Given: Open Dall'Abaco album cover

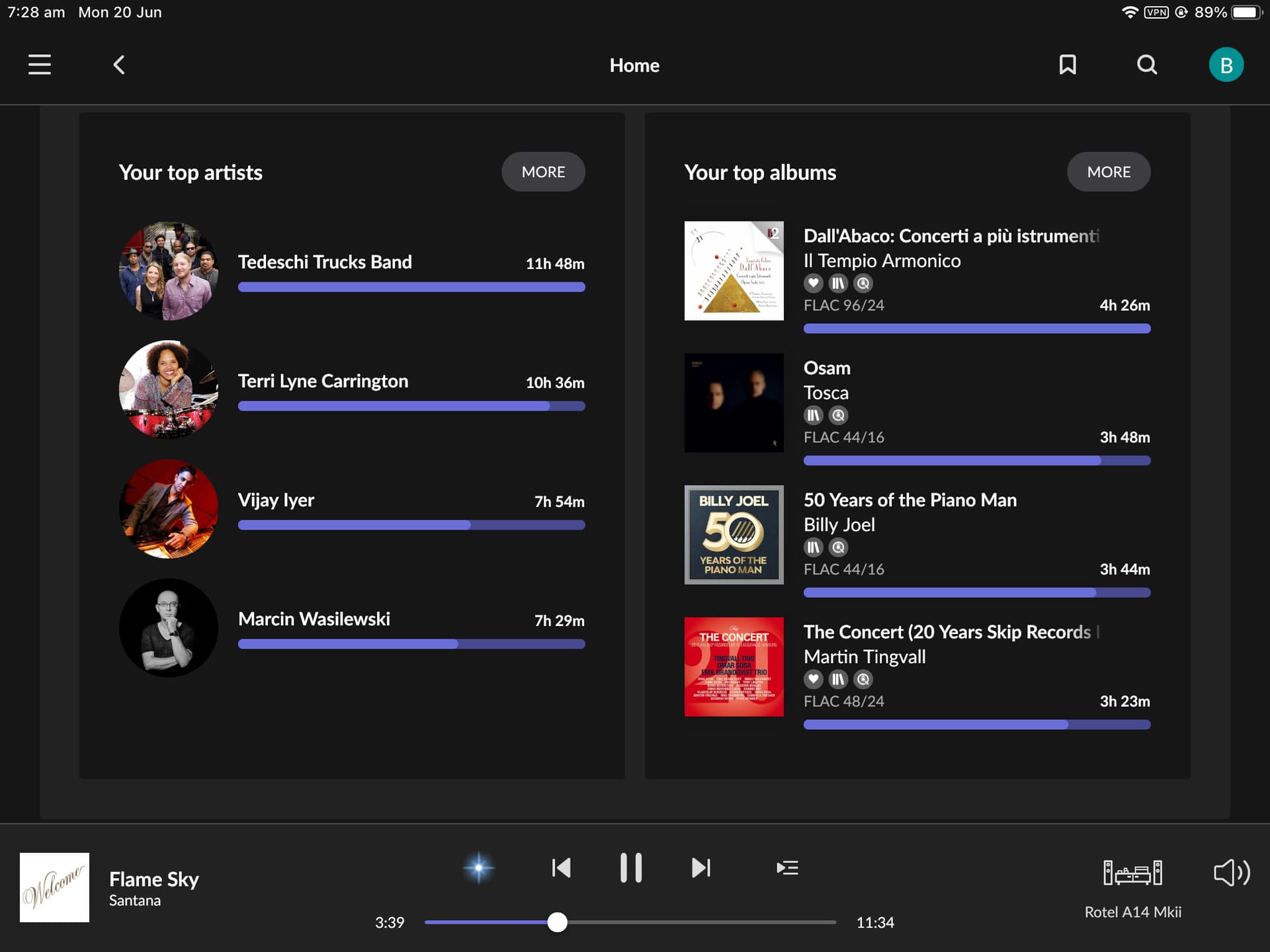Looking at the screenshot, I should click(x=734, y=271).
